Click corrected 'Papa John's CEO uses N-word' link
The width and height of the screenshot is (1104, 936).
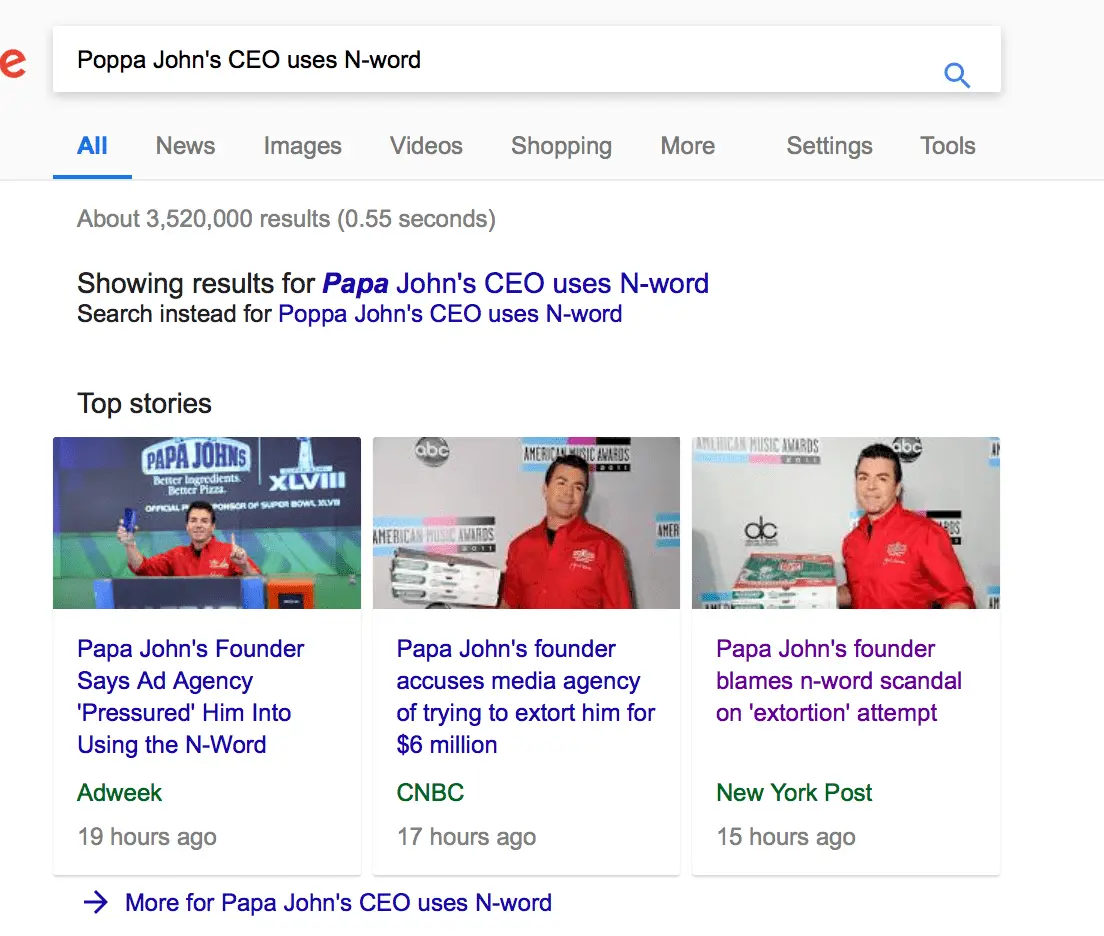[x=515, y=283]
